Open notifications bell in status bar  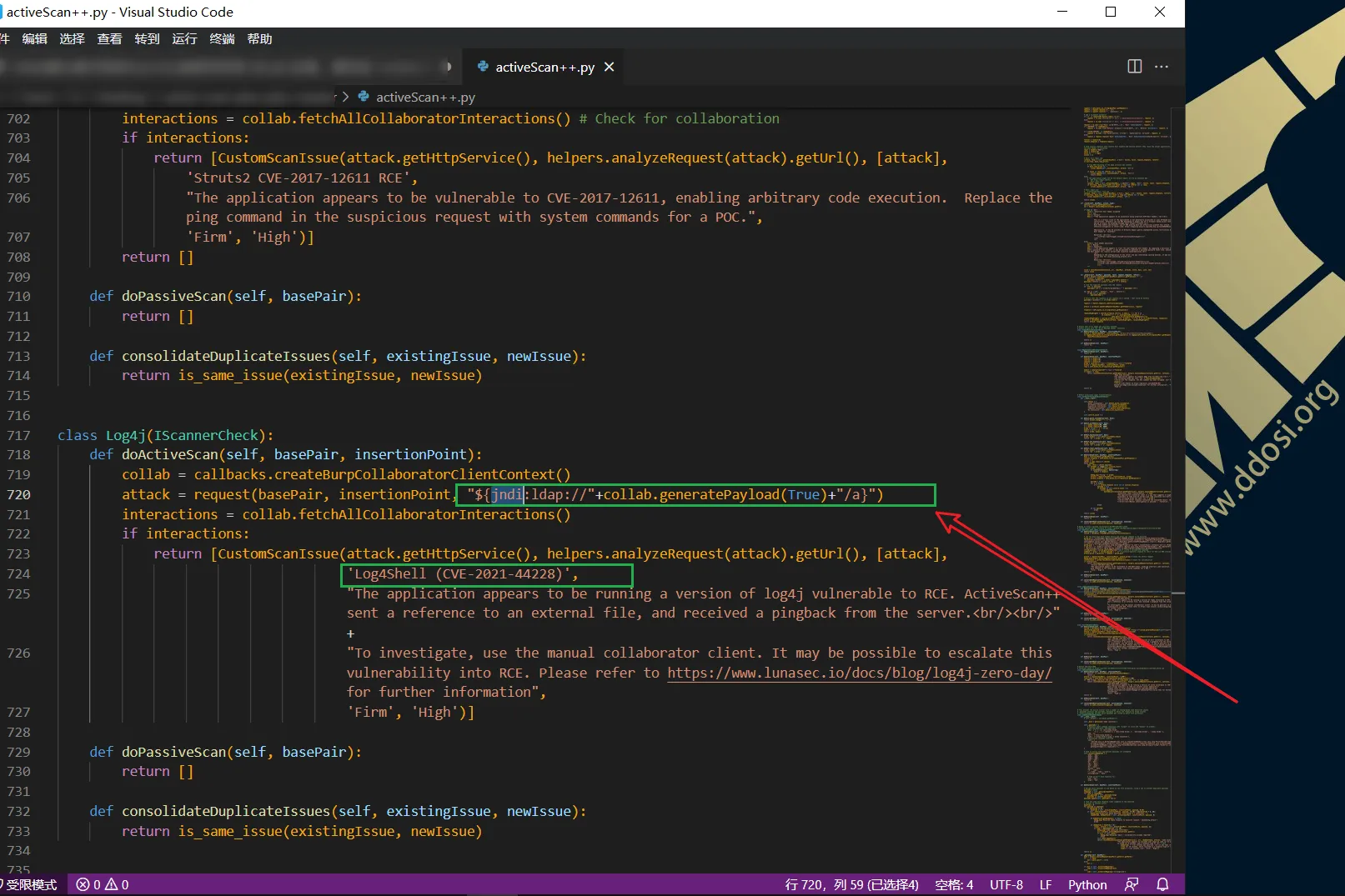point(1162,884)
